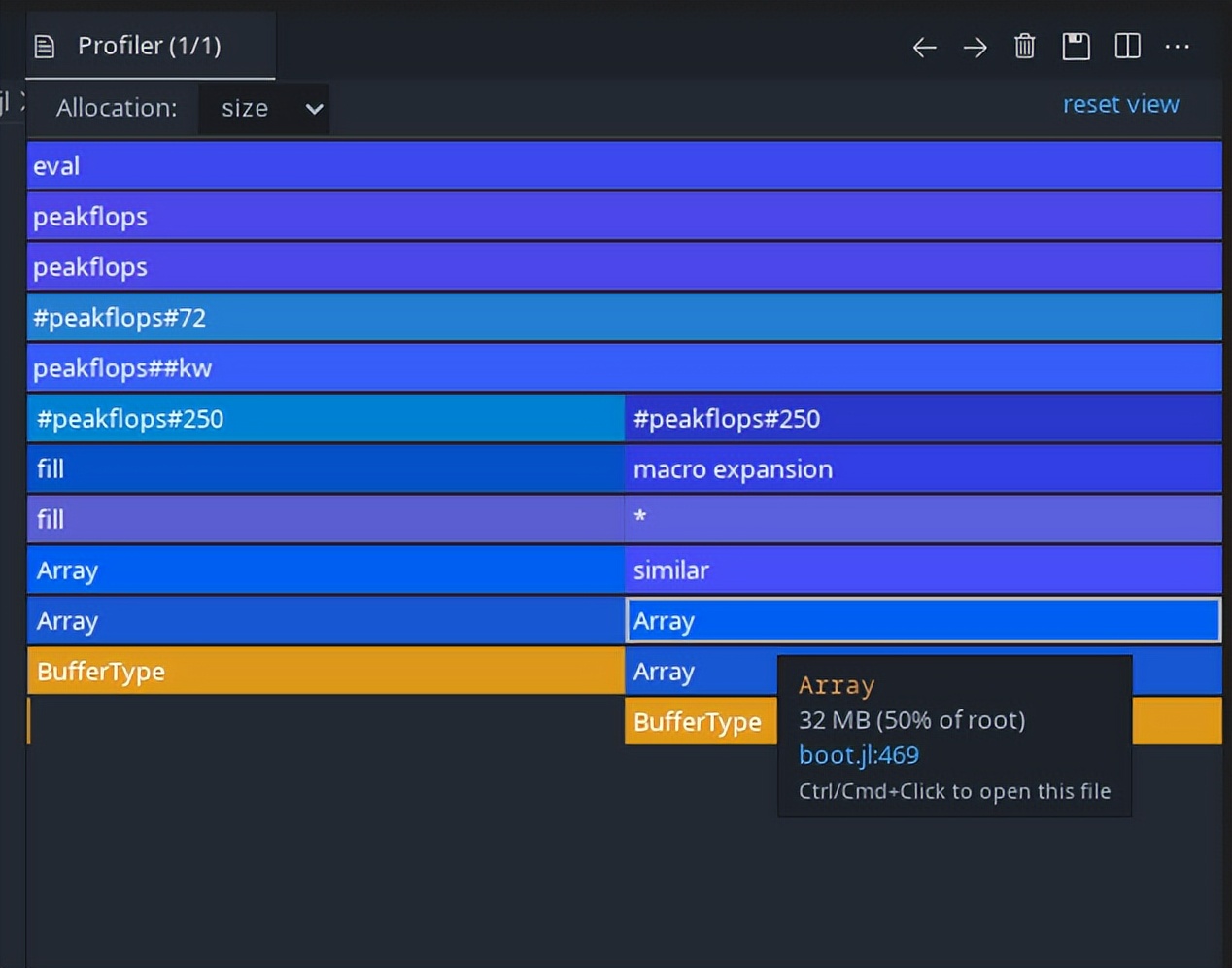The width and height of the screenshot is (1232, 968).
Task: Select the Profiler (1/1) tab
Action: (x=151, y=46)
